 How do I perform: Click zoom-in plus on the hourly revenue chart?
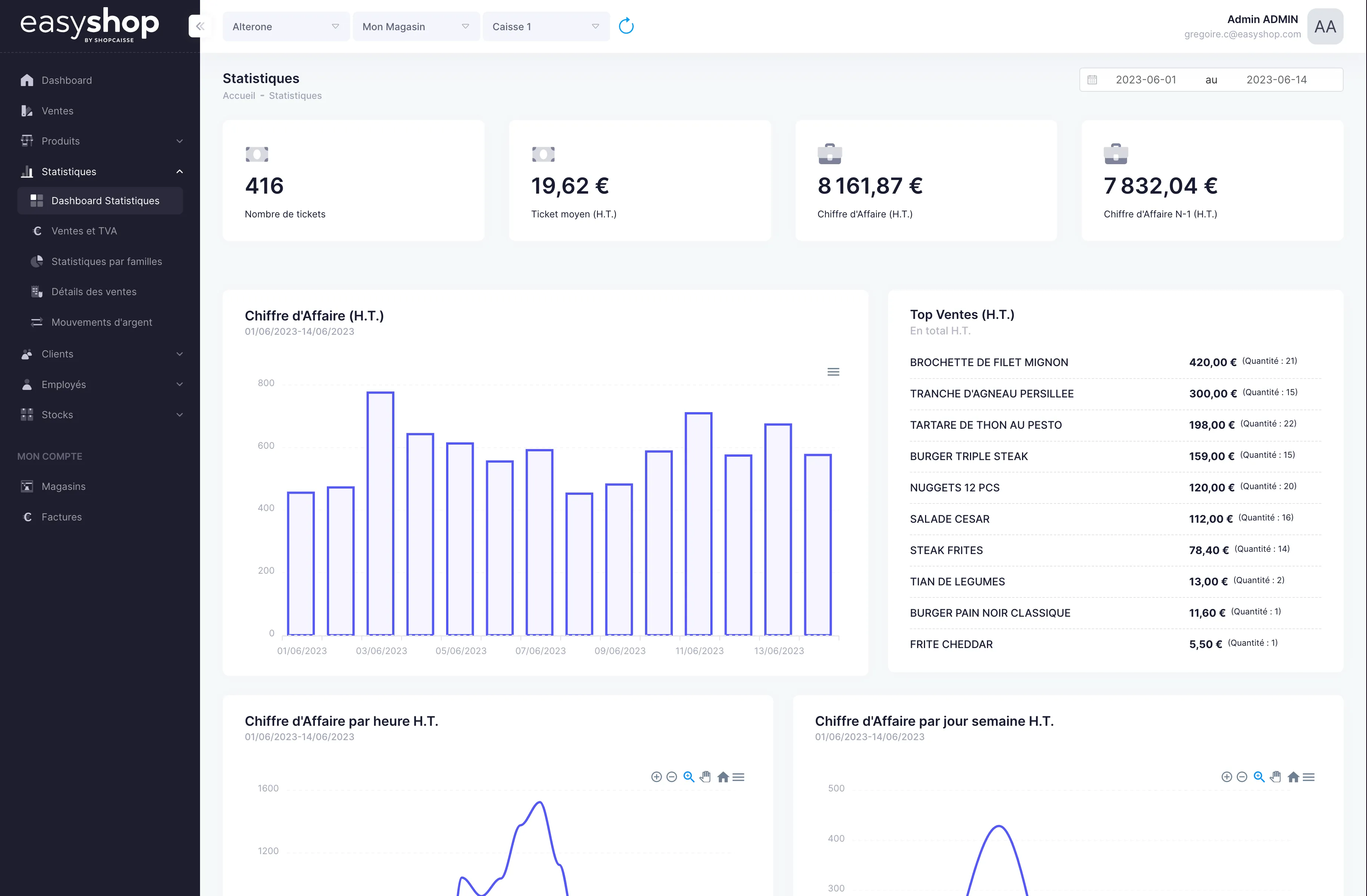[656, 777]
